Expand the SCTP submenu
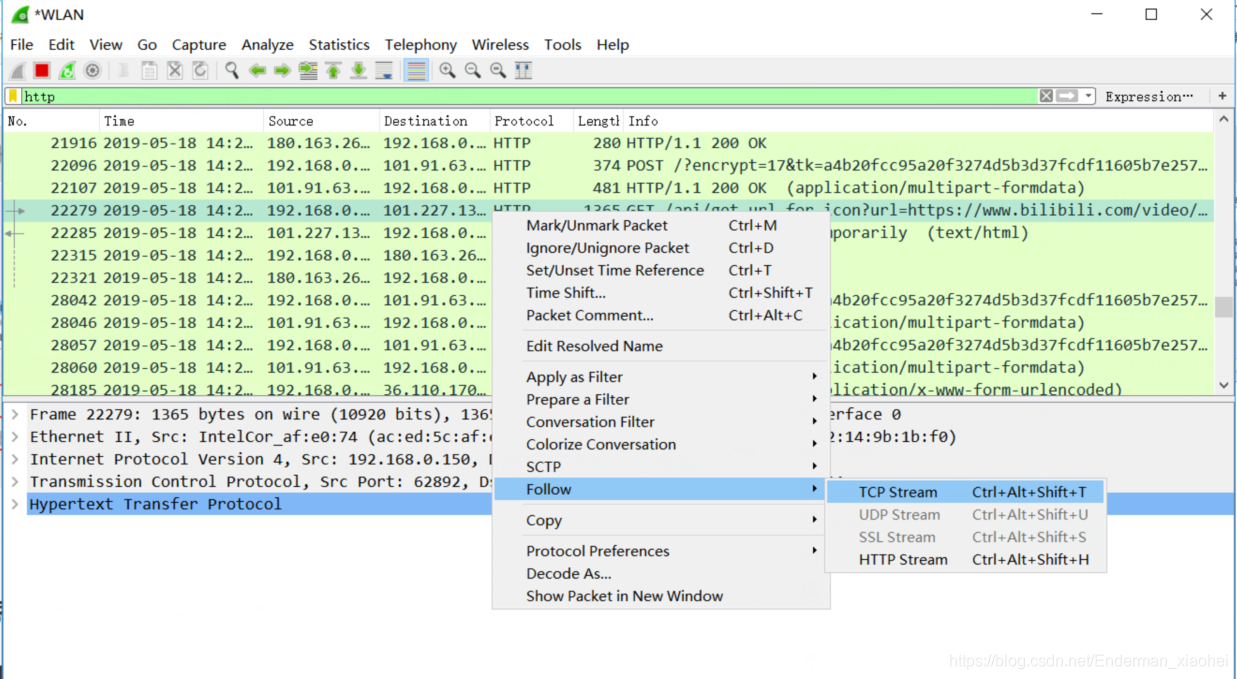Image resolution: width=1237 pixels, height=679 pixels. pyautogui.click(x=661, y=467)
